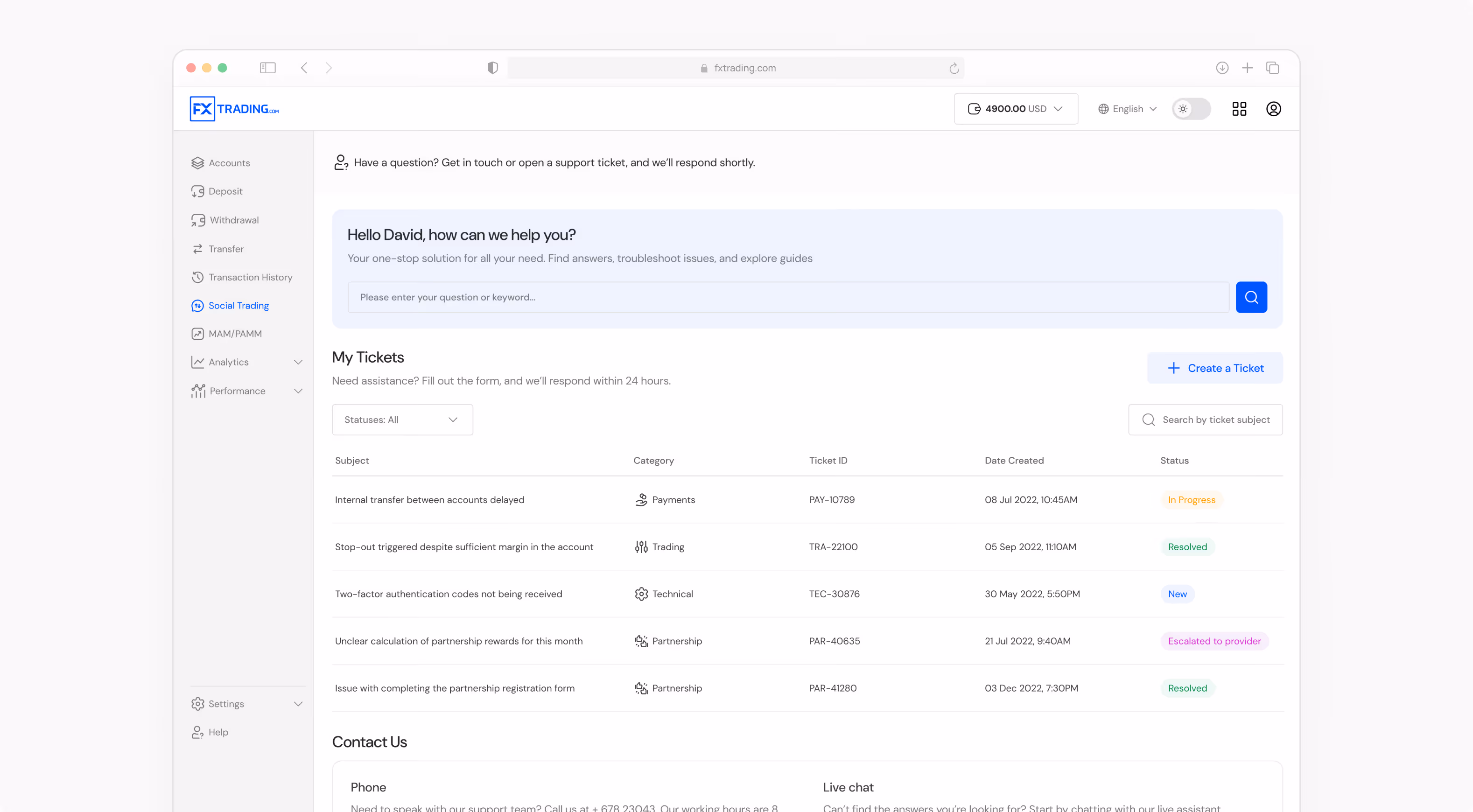Open Withdrawal in the sidebar
Image resolution: width=1473 pixels, height=812 pixels.
[x=224, y=220]
